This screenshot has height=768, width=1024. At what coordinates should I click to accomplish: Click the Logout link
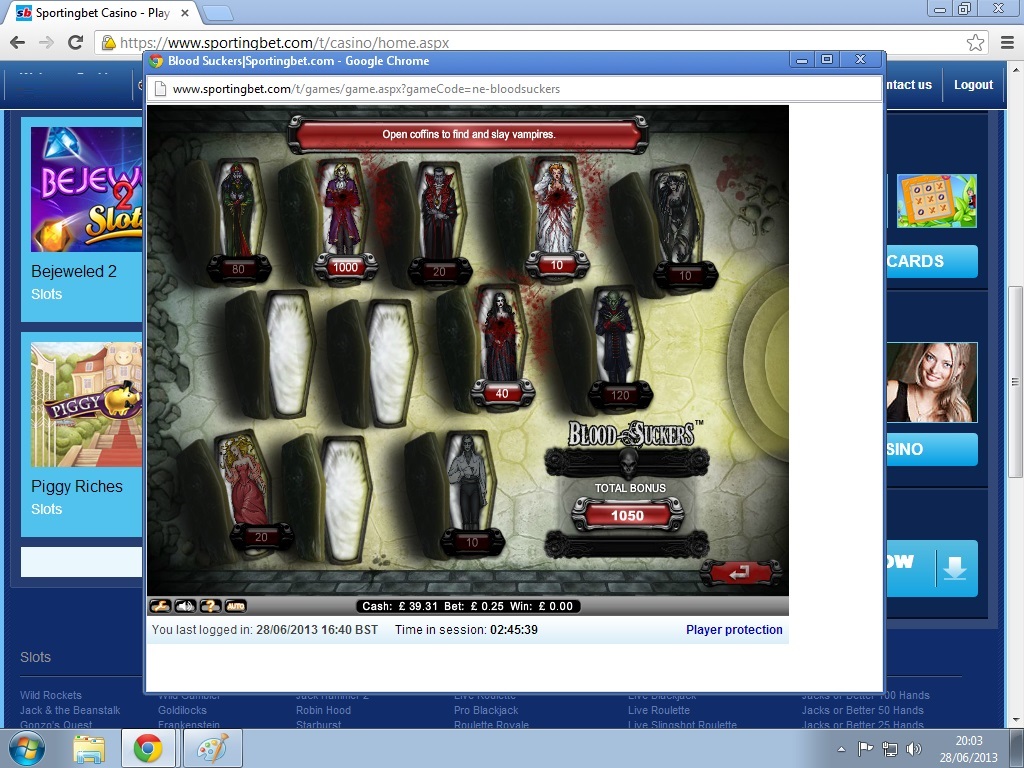point(973,85)
